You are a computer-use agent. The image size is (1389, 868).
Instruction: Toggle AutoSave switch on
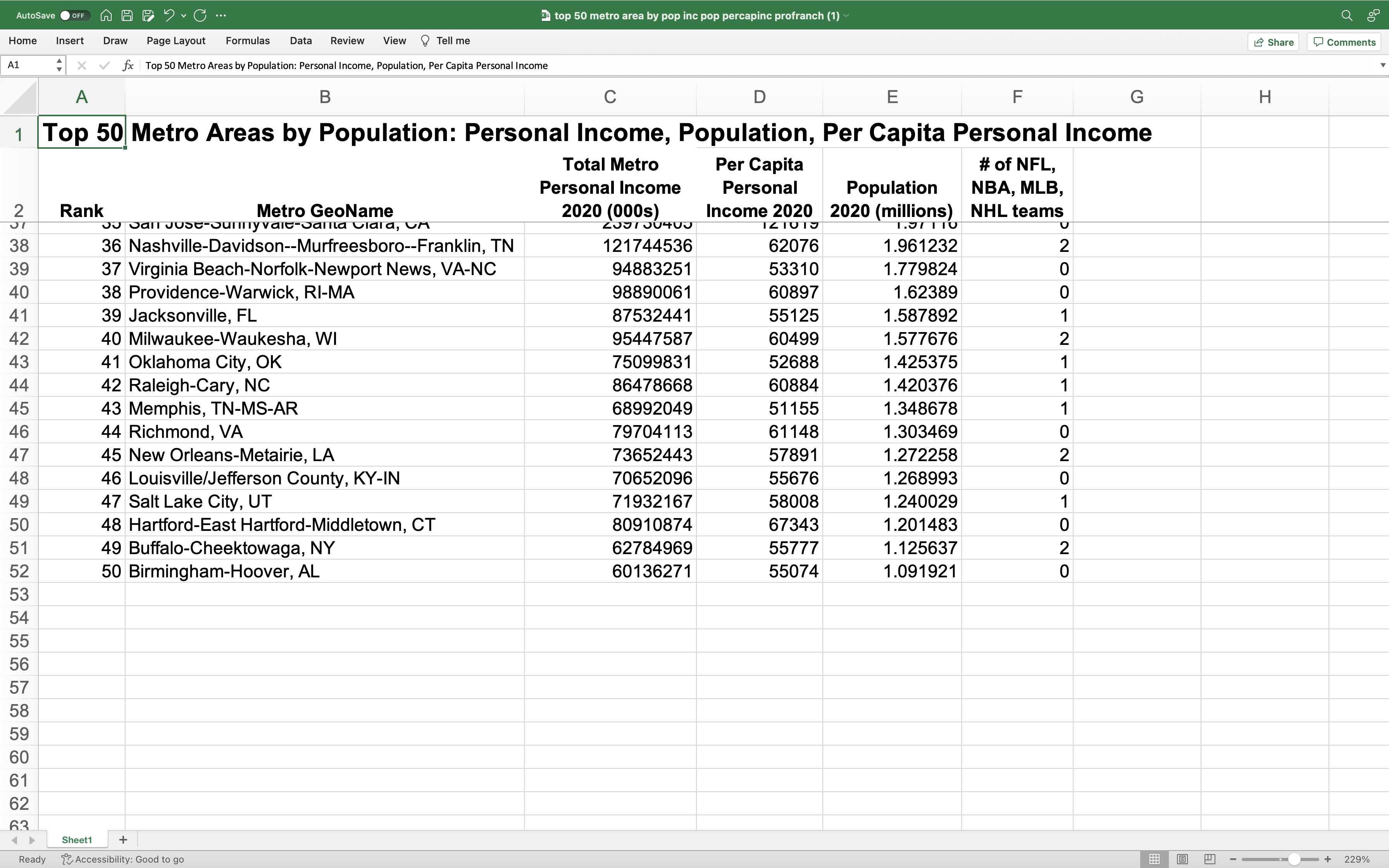(x=74, y=15)
